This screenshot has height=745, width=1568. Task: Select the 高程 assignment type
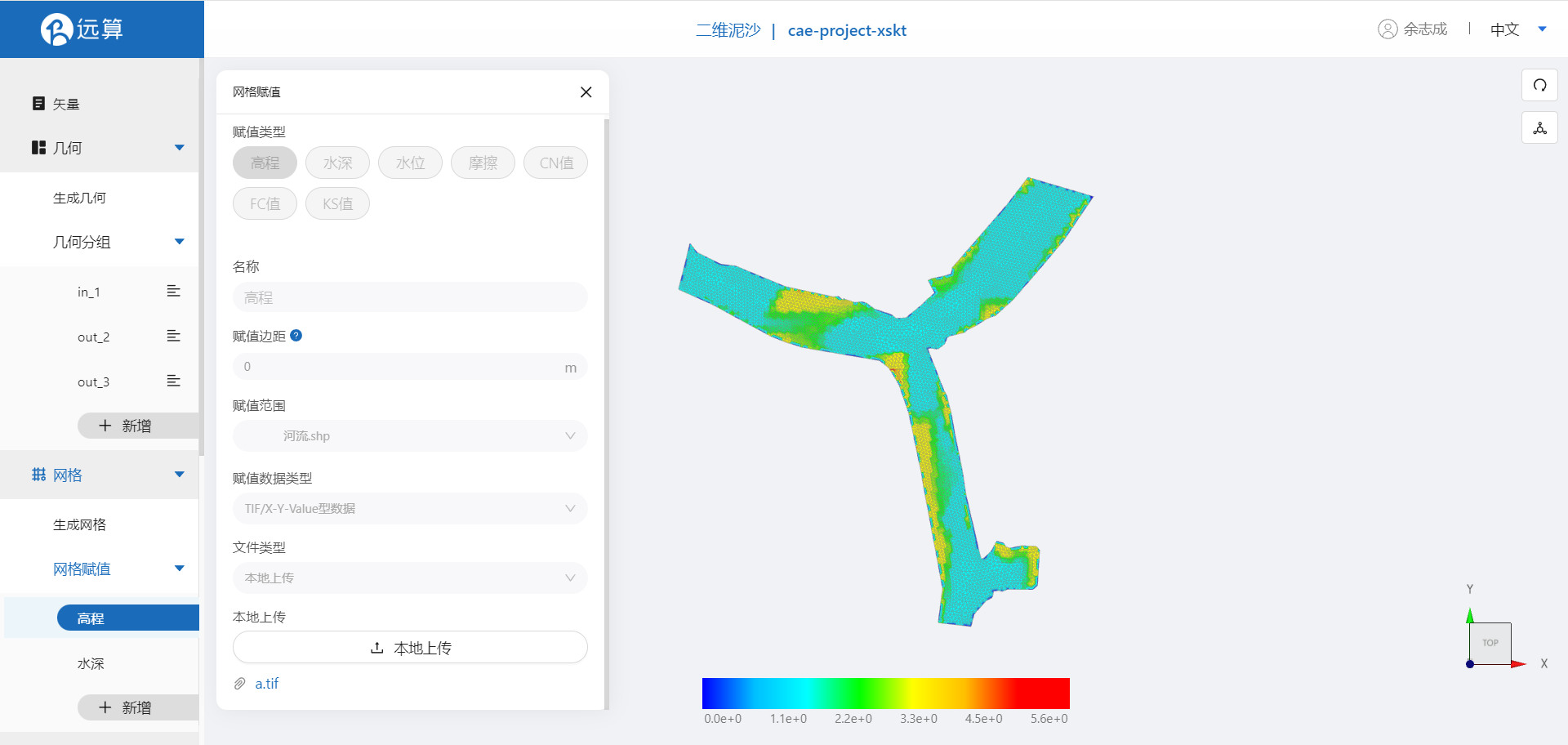coord(265,163)
